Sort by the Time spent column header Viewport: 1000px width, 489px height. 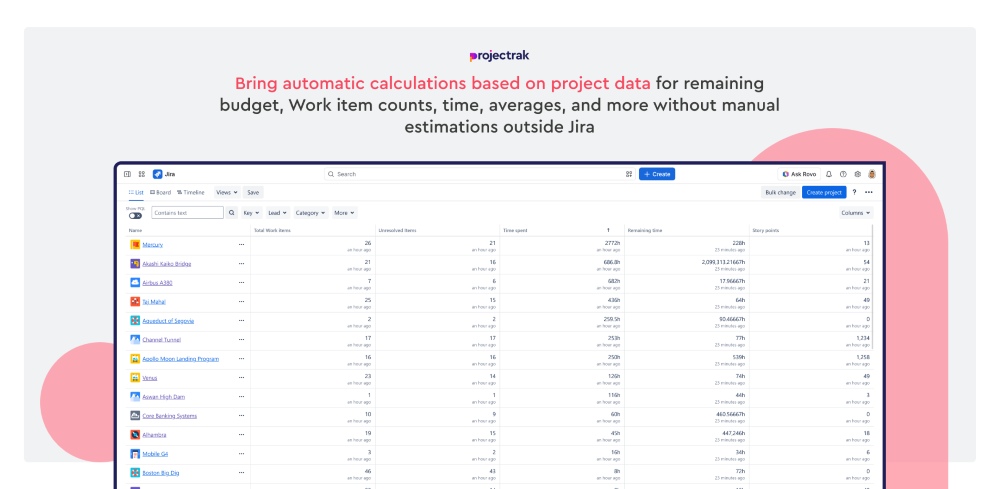[x=515, y=230]
